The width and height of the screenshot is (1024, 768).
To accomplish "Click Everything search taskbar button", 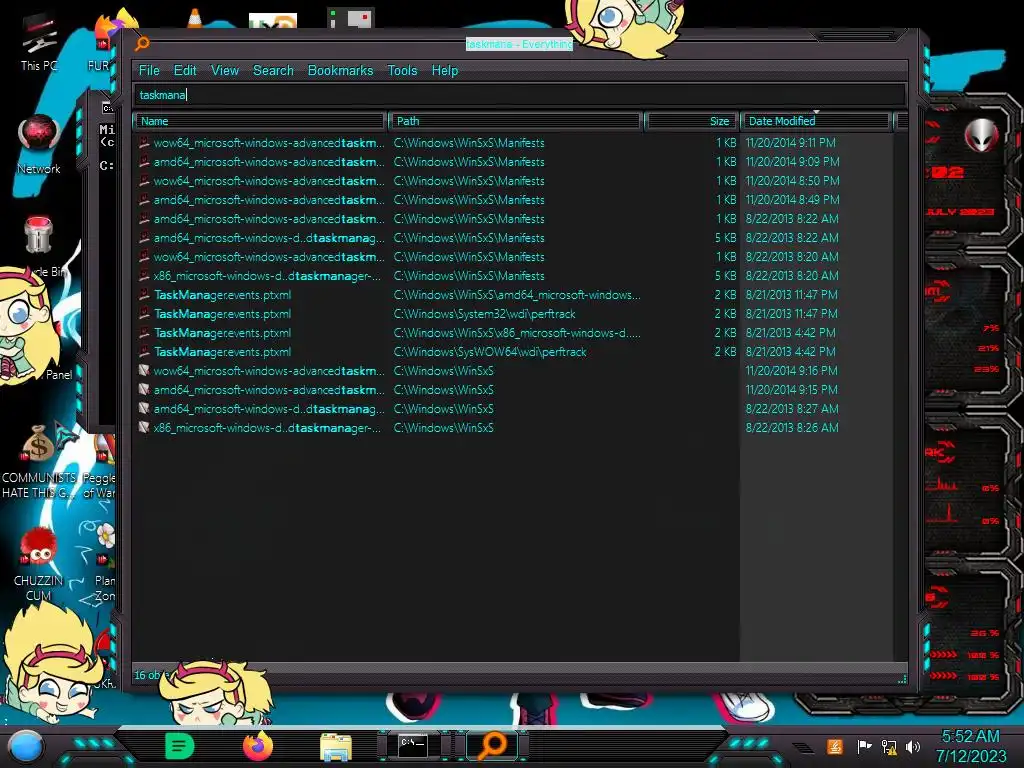I will 492,745.
